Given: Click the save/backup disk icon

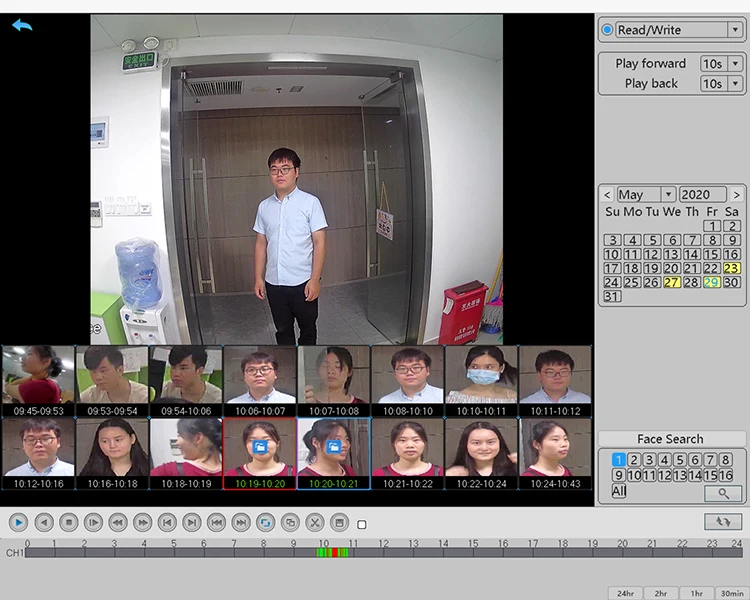Looking at the screenshot, I should pyautogui.click(x=339, y=522).
